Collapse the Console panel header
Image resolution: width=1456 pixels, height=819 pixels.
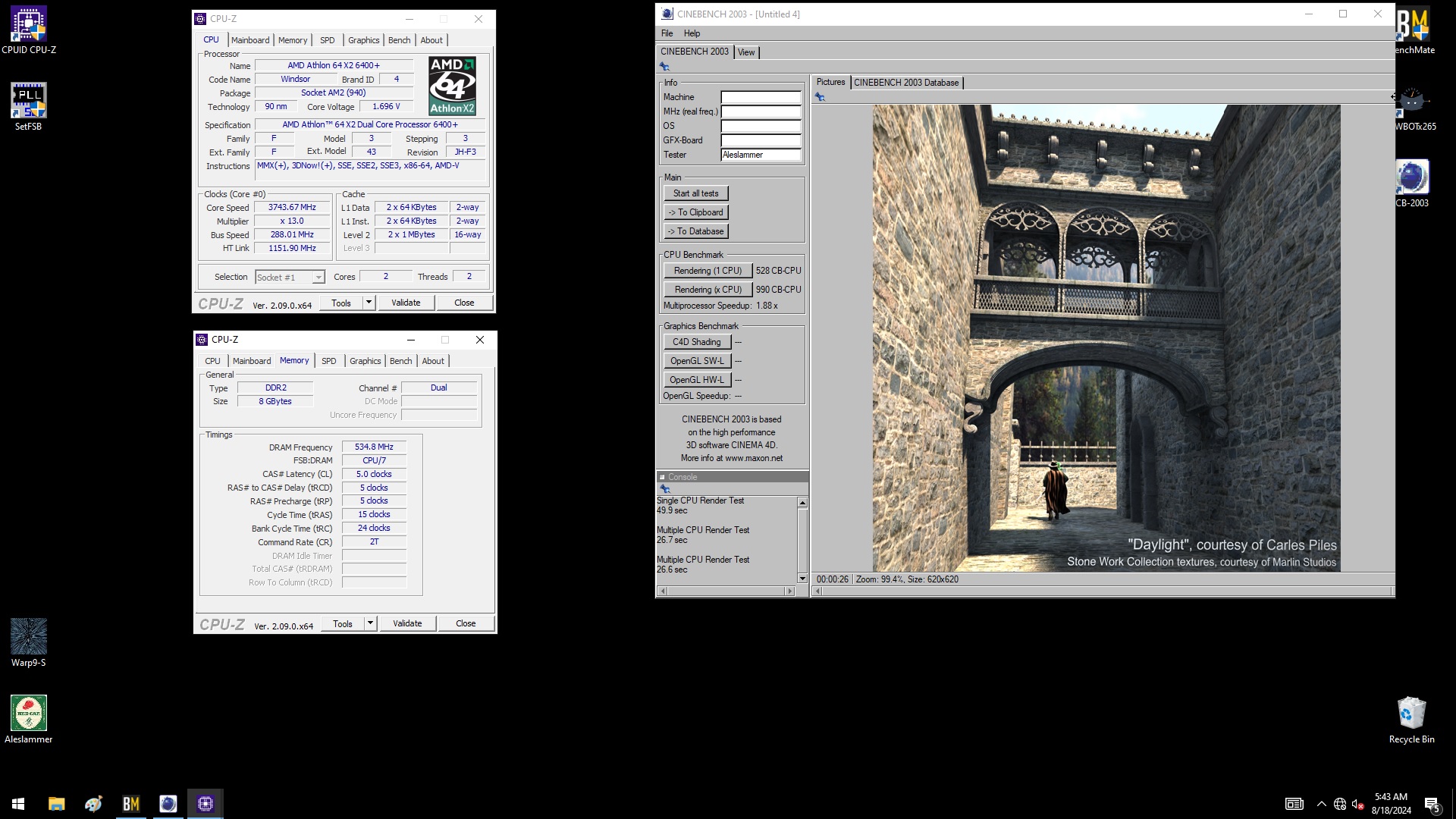click(x=661, y=477)
